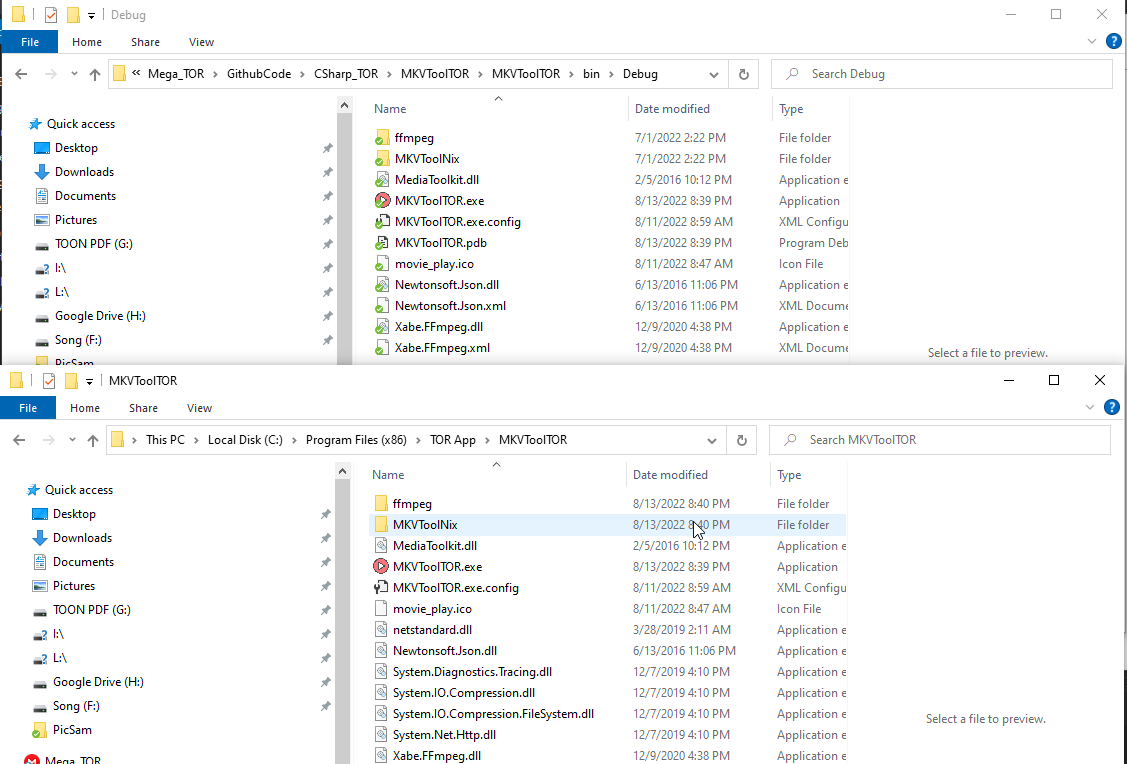Viewport: 1127px width, 764px height.
Task: Click MKVToolTOR.pdb file icon
Action: tap(382, 243)
